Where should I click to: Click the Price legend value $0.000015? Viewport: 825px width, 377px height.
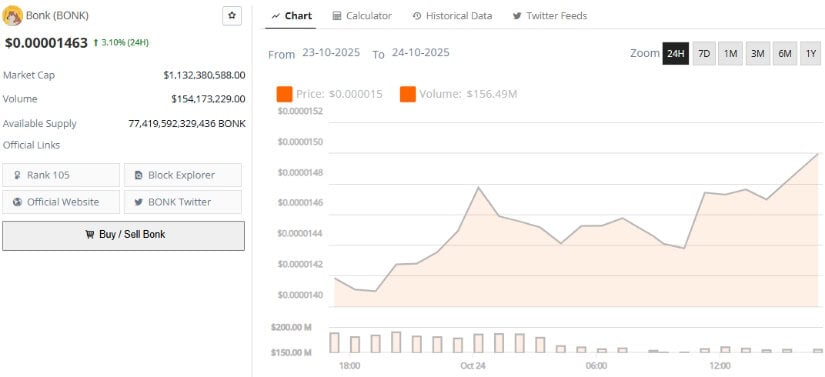[x=356, y=94]
